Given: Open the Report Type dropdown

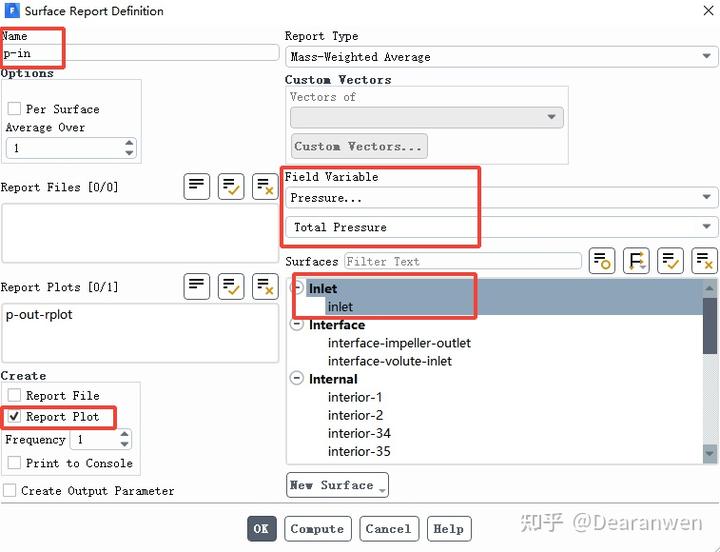Looking at the screenshot, I should pos(501,56).
